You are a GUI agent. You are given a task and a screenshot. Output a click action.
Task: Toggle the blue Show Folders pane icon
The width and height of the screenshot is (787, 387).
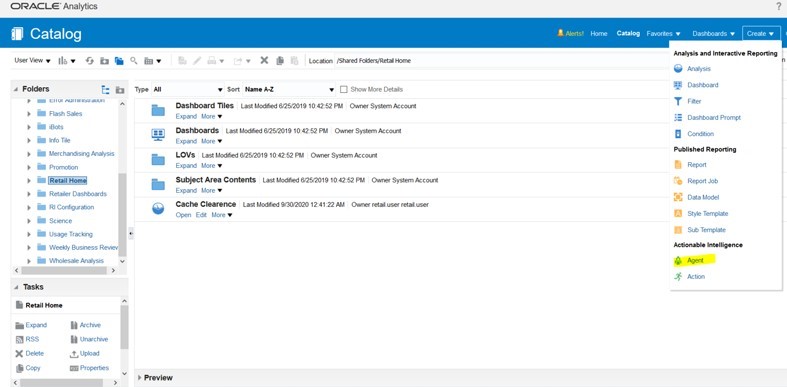click(x=119, y=61)
